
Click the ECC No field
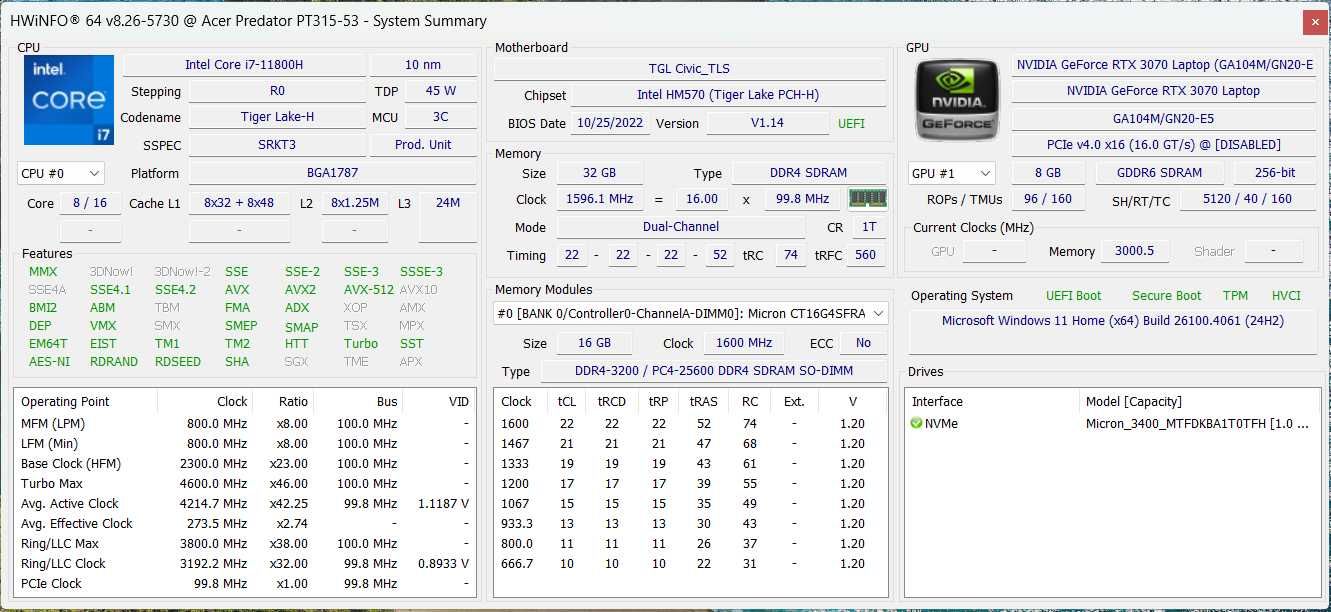click(863, 342)
